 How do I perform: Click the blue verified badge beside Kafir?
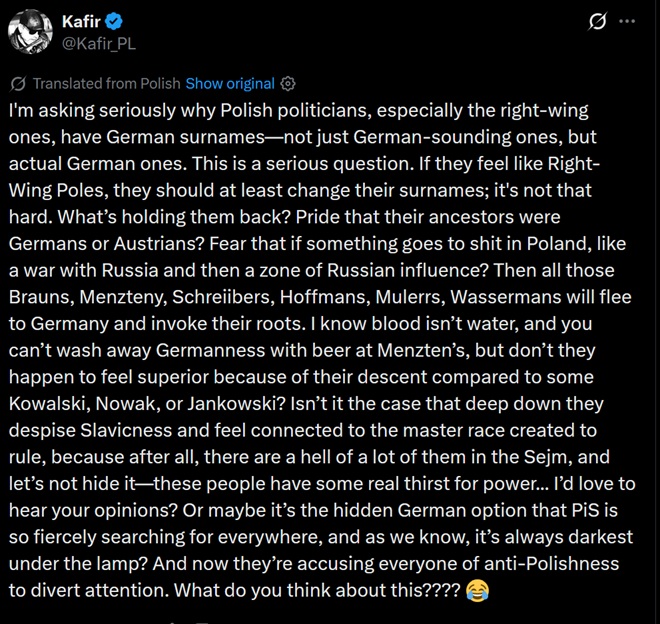pyautogui.click(x=114, y=21)
